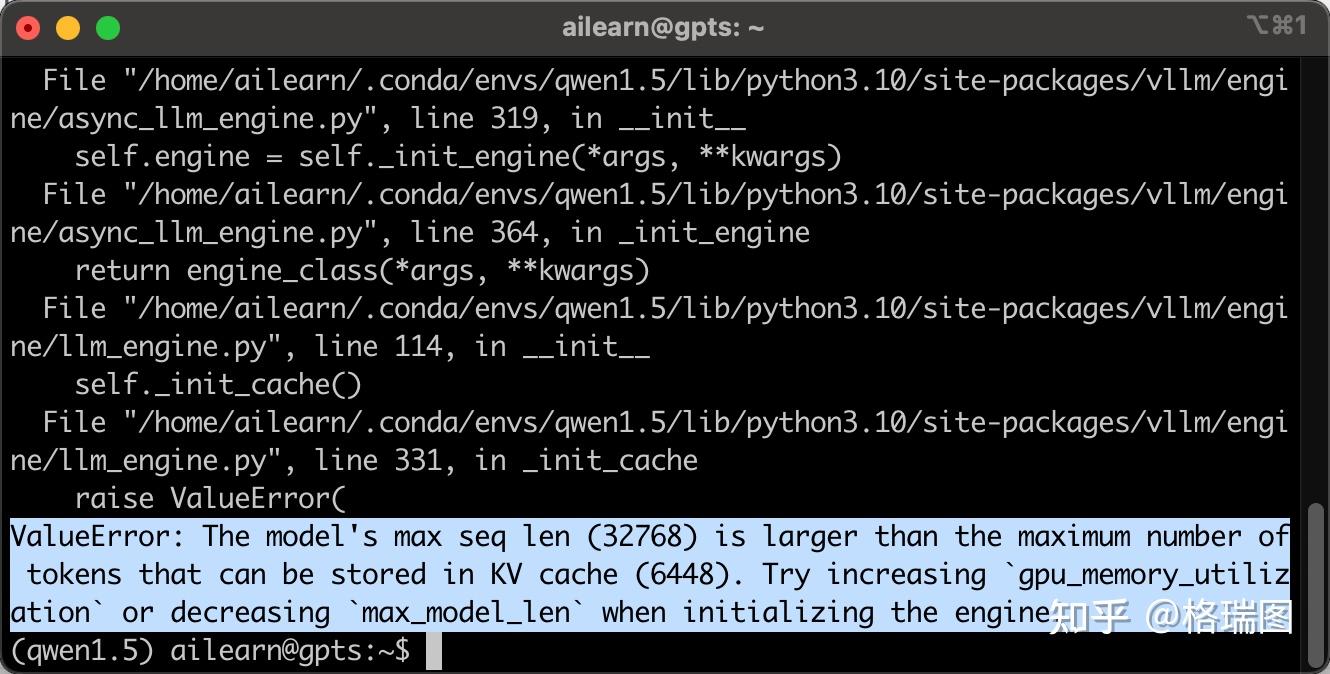Click the block cursor at the prompt

[433, 651]
